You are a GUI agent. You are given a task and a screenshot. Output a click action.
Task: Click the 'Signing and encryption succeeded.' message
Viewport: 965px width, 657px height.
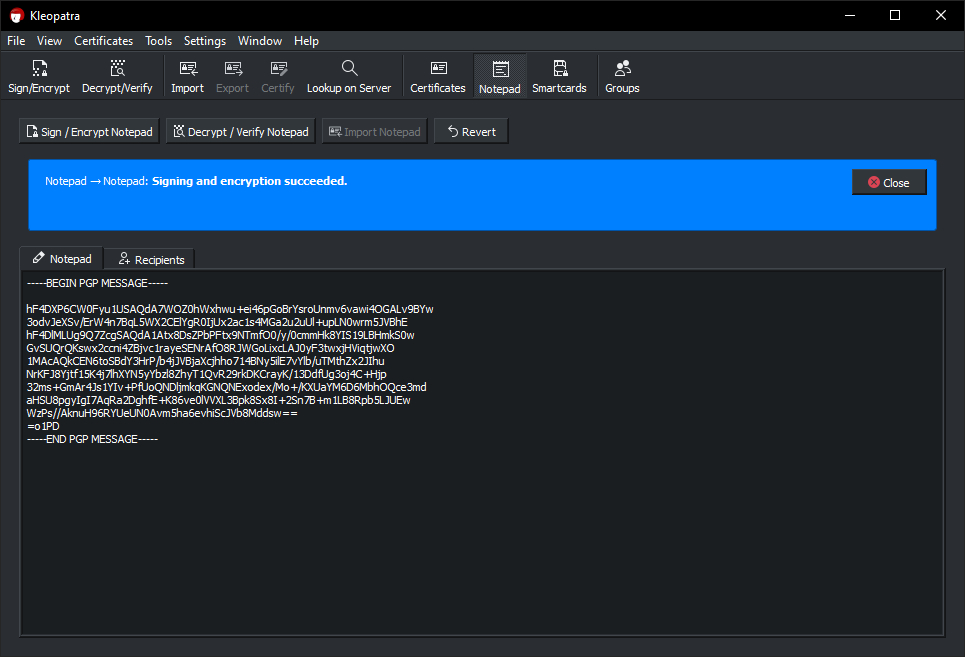coord(249,181)
